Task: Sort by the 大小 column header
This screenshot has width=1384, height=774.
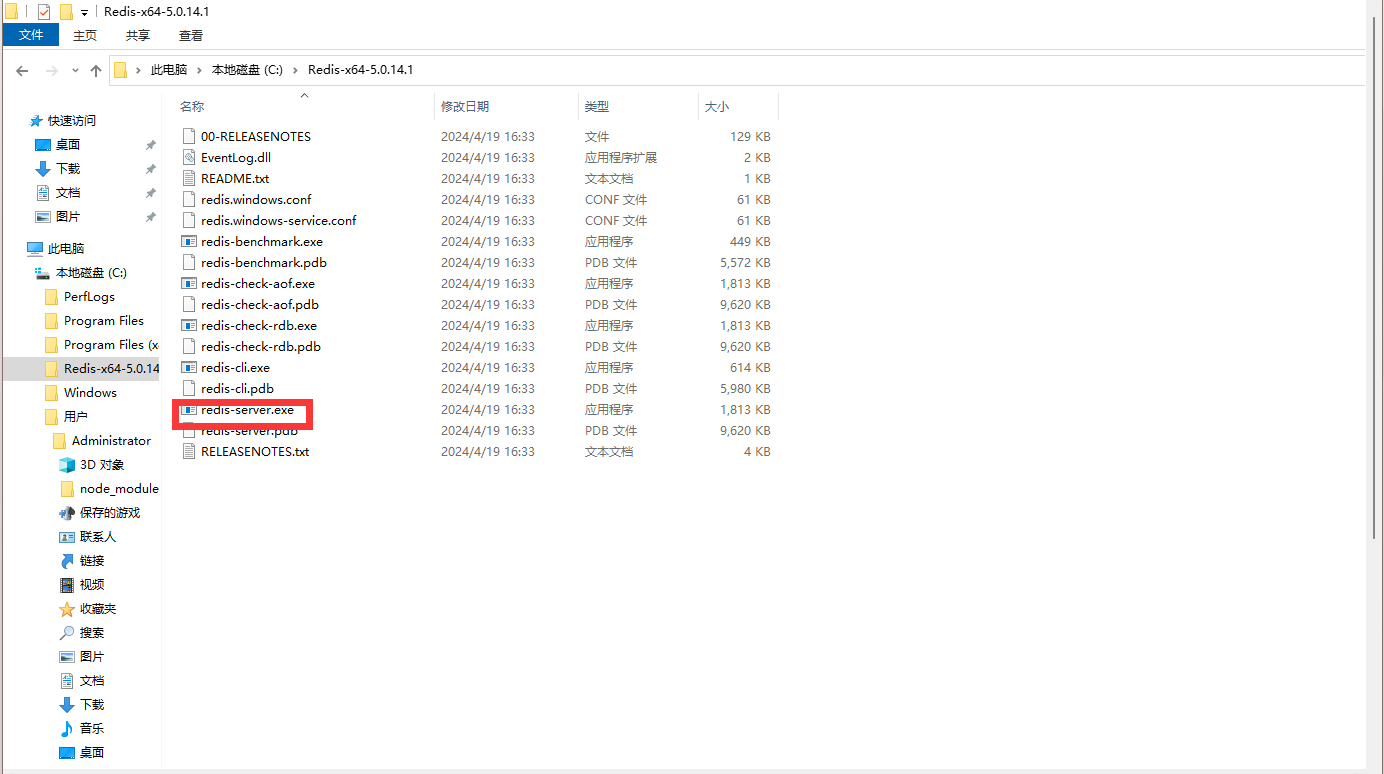Action: (x=717, y=106)
